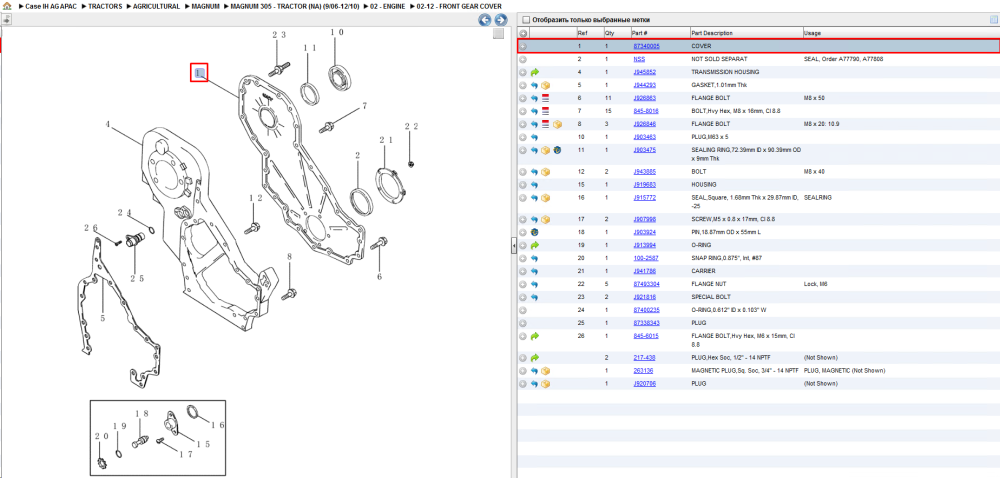Viewport: 1000px width, 478px height.
Task: Open TRACTORS breadcrumb
Action: point(105,6)
